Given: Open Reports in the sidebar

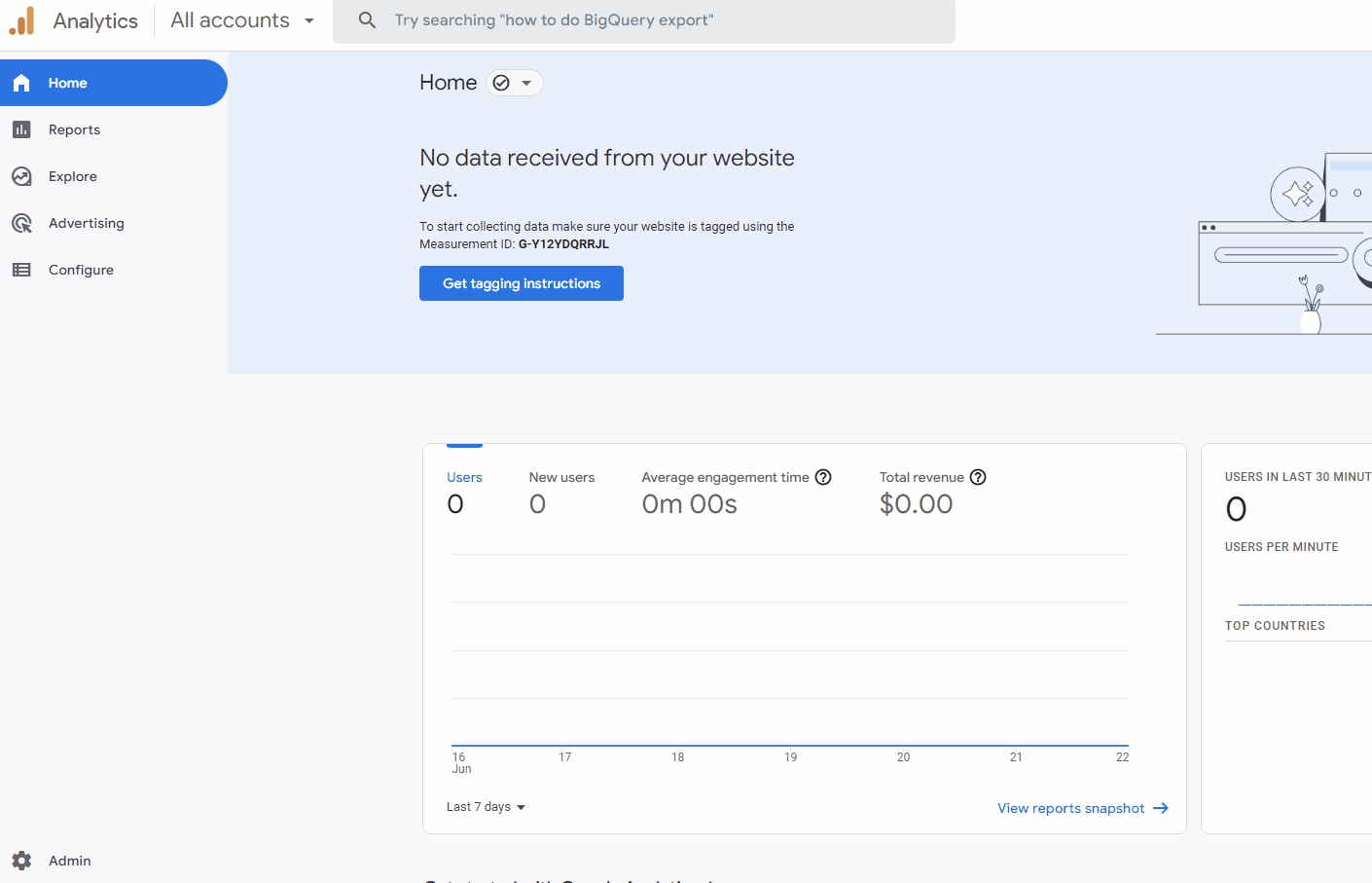Looking at the screenshot, I should click(114, 129).
